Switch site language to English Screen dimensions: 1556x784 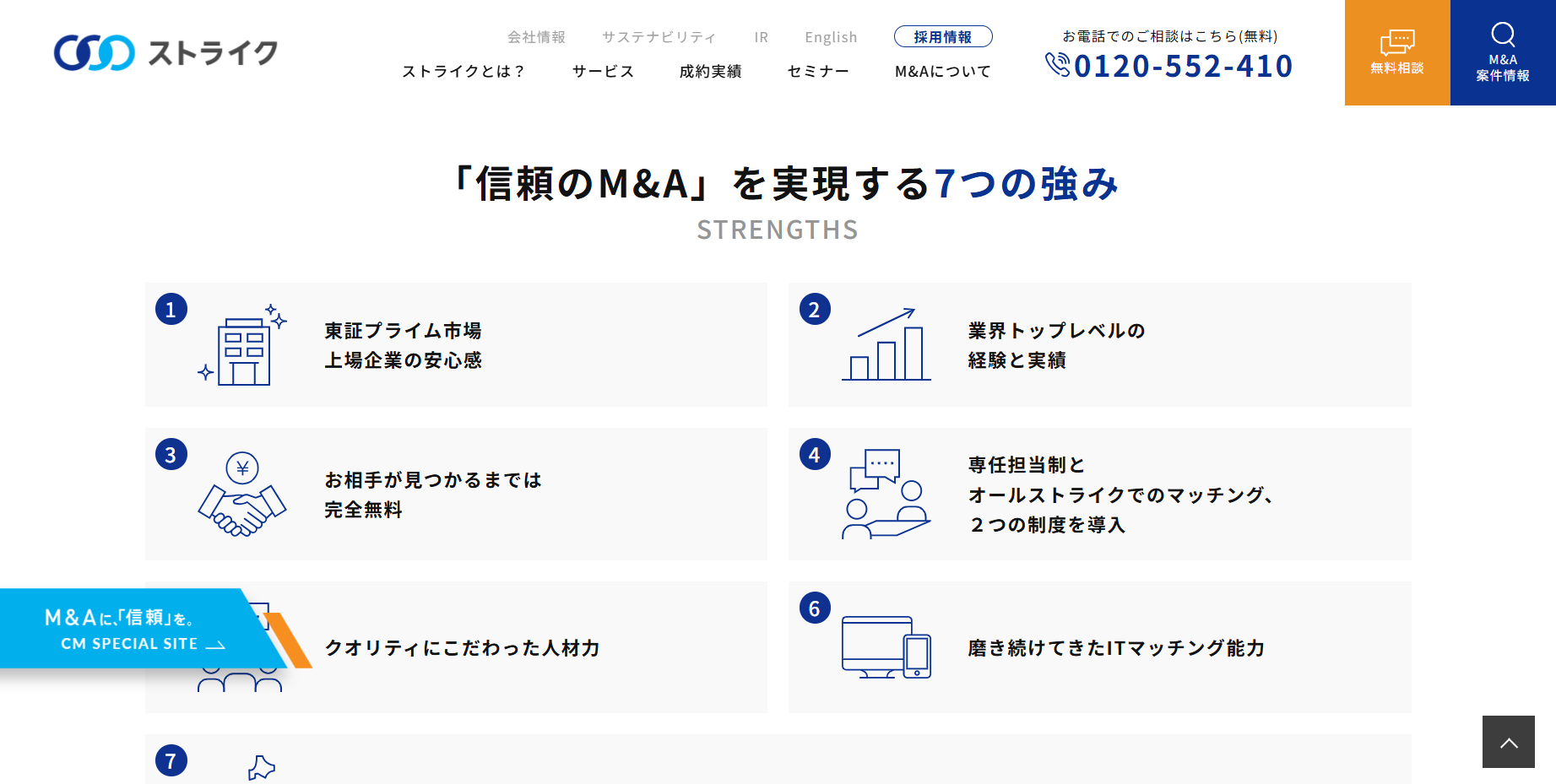(x=830, y=37)
